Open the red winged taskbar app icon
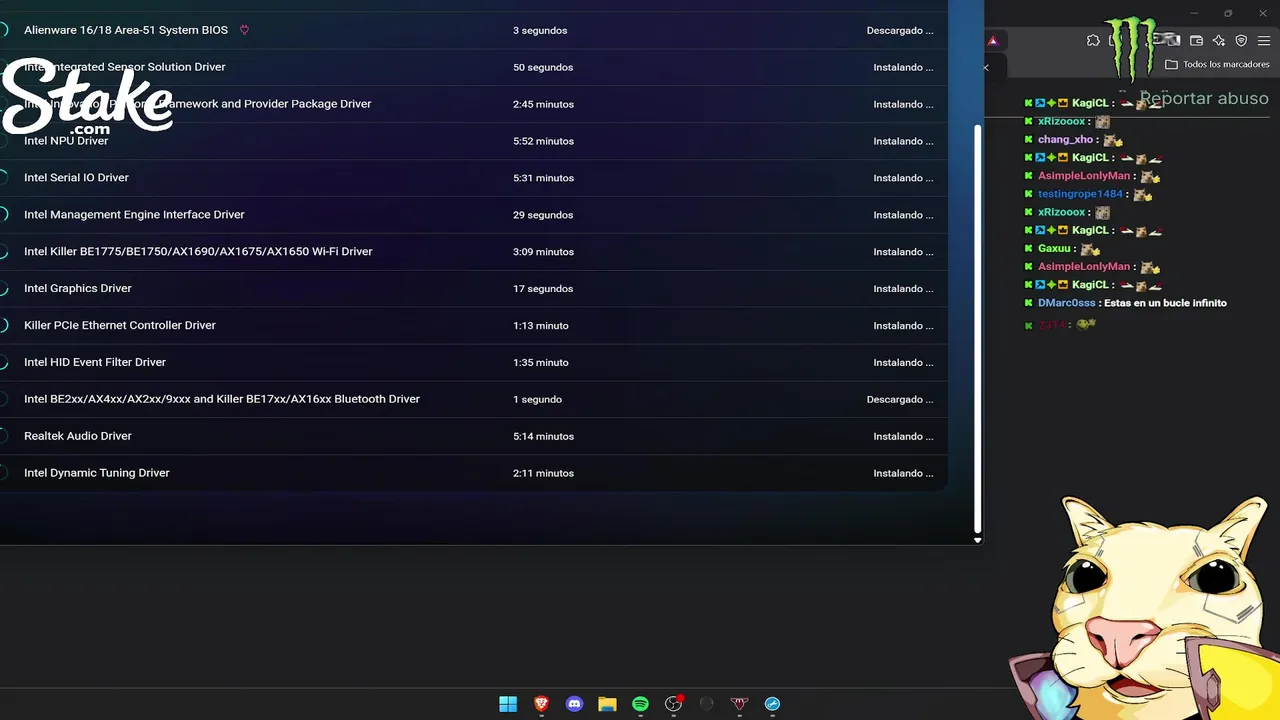Image resolution: width=1280 pixels, height=720 pixels. [x=739, y=704]
